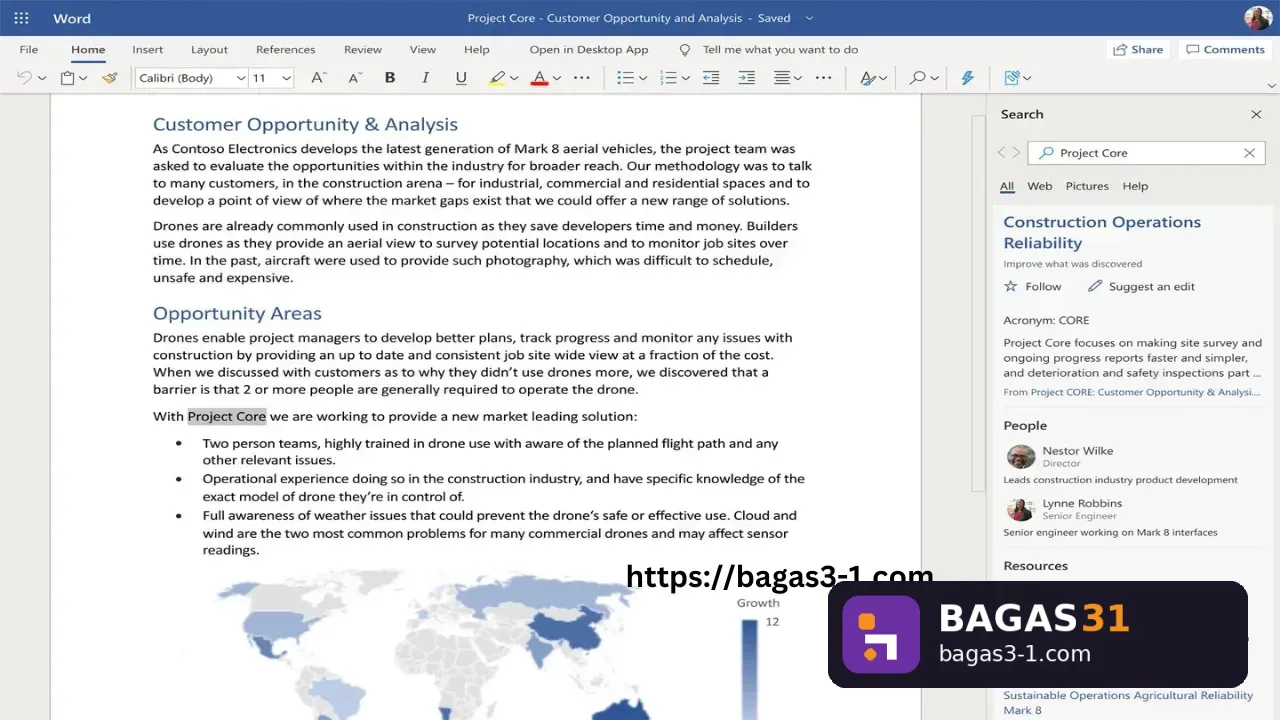This screenshot has height=720, width=1280.
Task: Expand the Undo dropdown arrow
Action: point(42,78)
